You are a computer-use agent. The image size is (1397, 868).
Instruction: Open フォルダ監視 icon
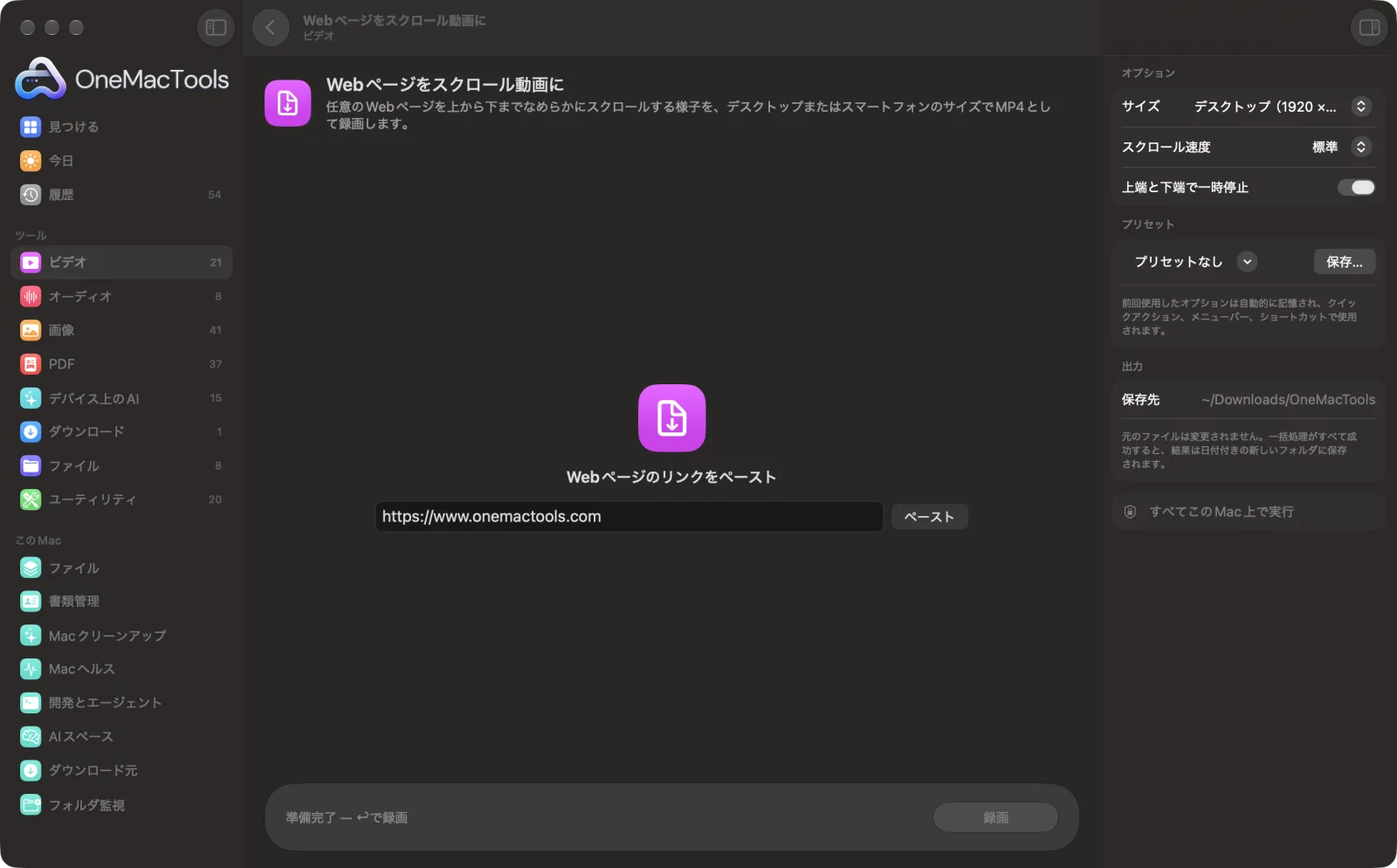click(x=31, y=805)
